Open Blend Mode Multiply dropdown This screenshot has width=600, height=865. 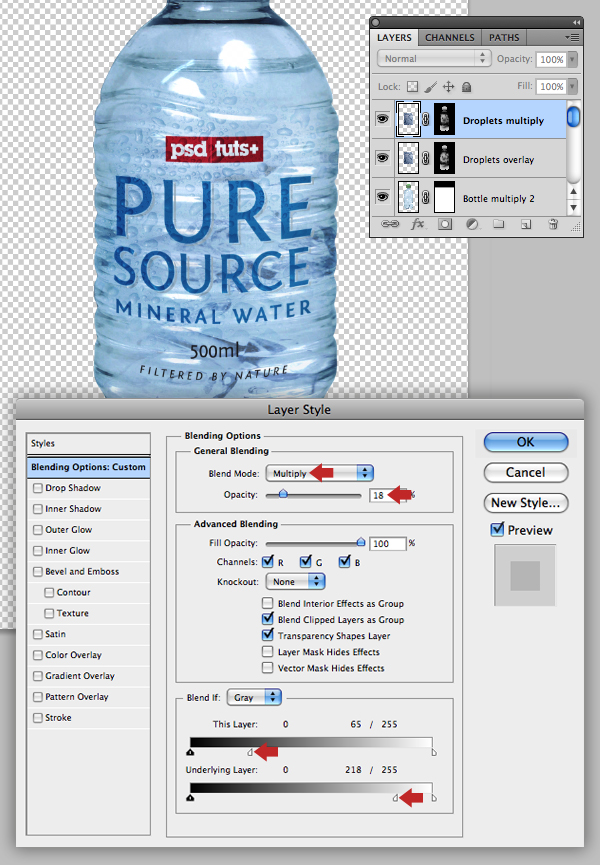pyautogui.click(x=320, y=473)
